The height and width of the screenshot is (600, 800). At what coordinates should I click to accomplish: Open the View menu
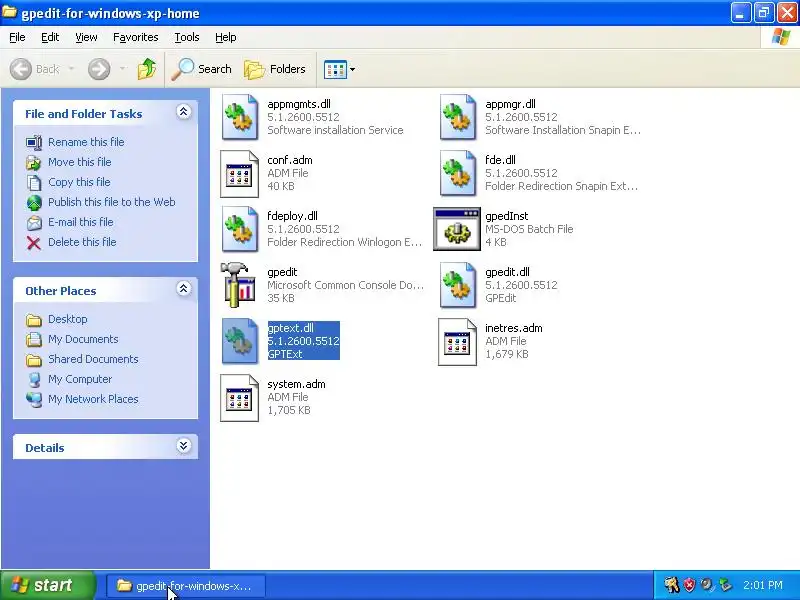click(x=86, y=37)
